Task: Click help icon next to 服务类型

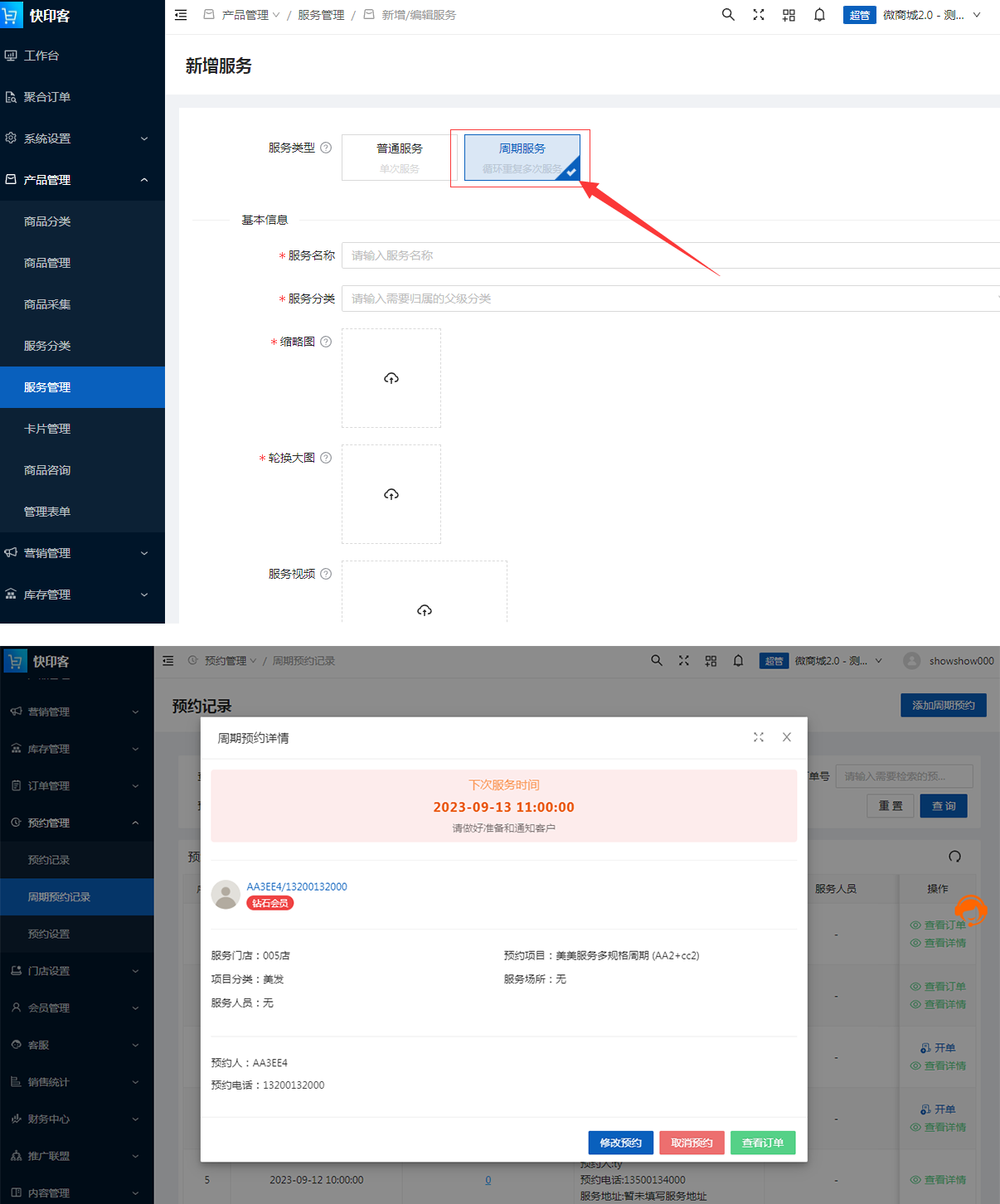Action: pyautogui.click(x=326, y=148)
